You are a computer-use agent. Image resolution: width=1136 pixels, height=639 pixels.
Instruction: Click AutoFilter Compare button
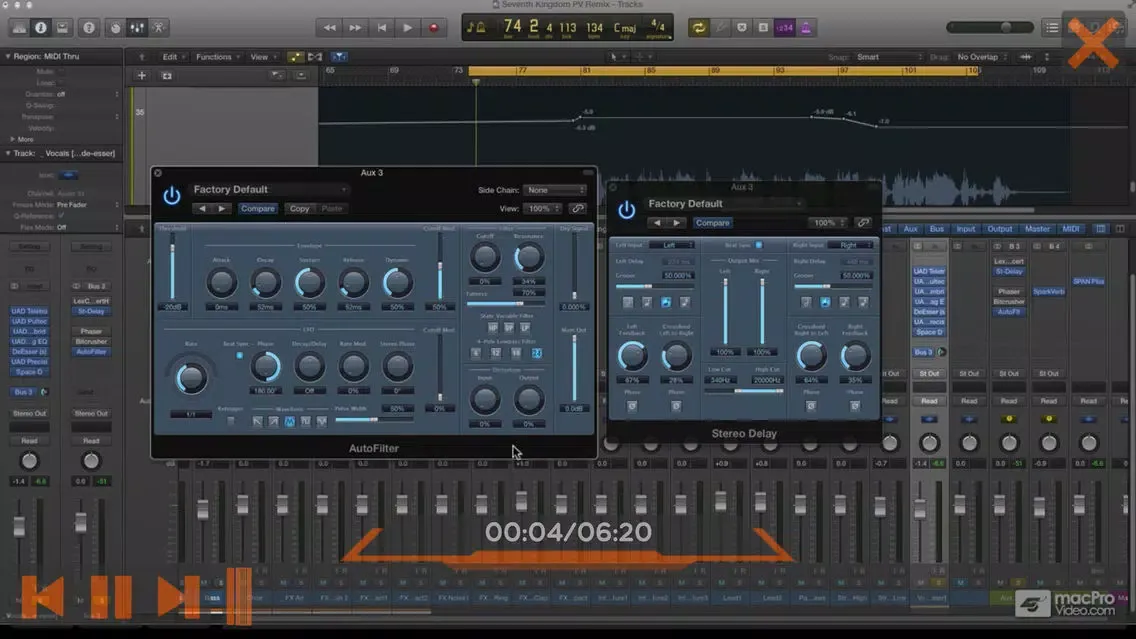click(x=257, y=209)
